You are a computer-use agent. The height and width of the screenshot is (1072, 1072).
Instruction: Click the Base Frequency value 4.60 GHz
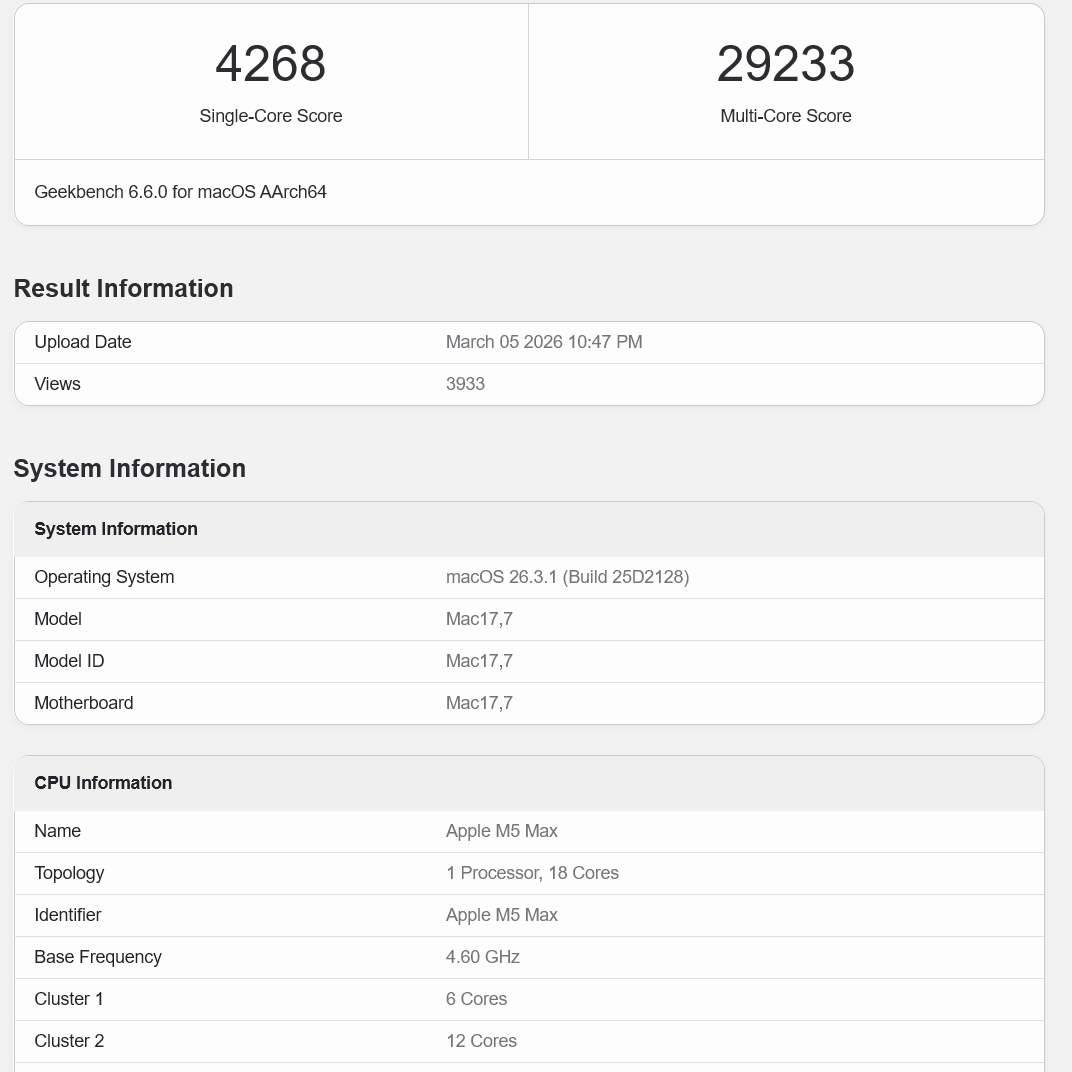pyautogui.click(x=483, y=957)
